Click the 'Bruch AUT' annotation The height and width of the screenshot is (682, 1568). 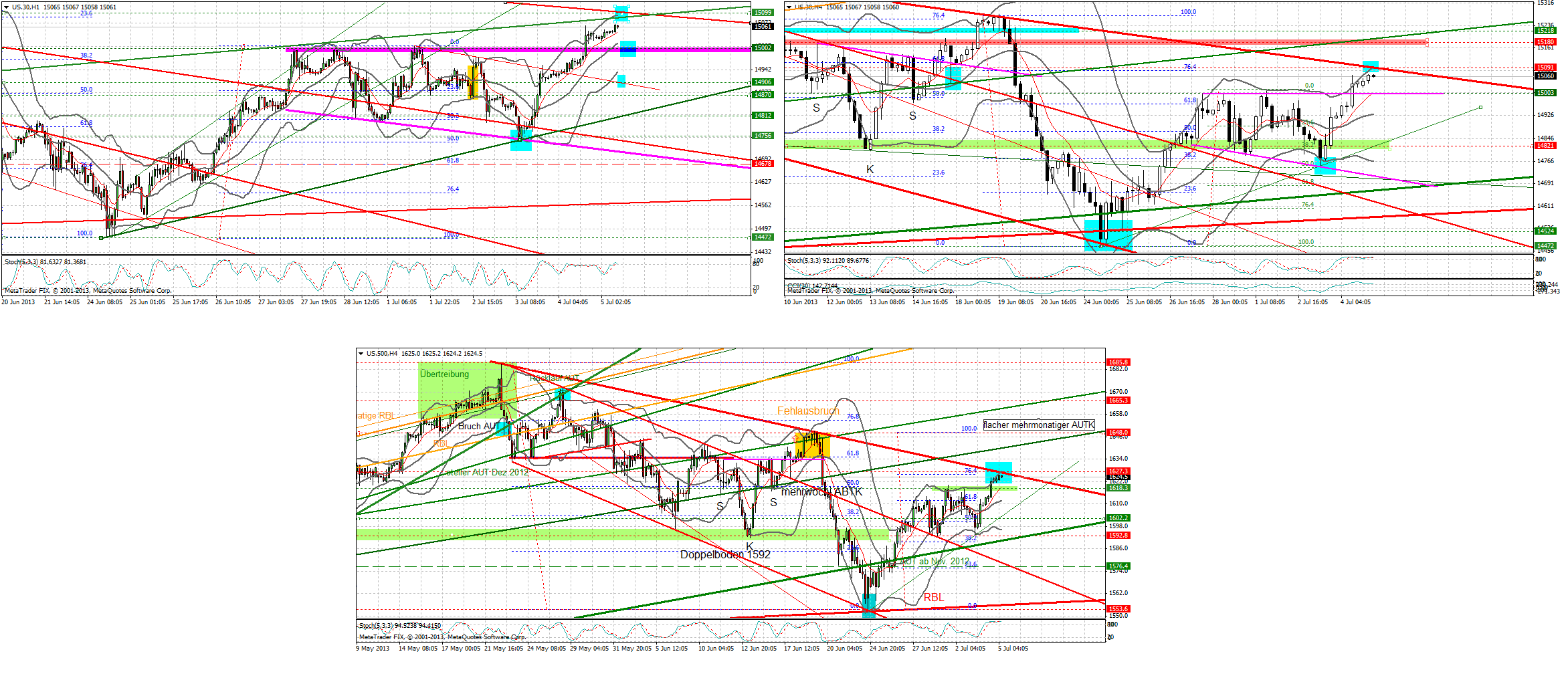(x=478, y=427)
